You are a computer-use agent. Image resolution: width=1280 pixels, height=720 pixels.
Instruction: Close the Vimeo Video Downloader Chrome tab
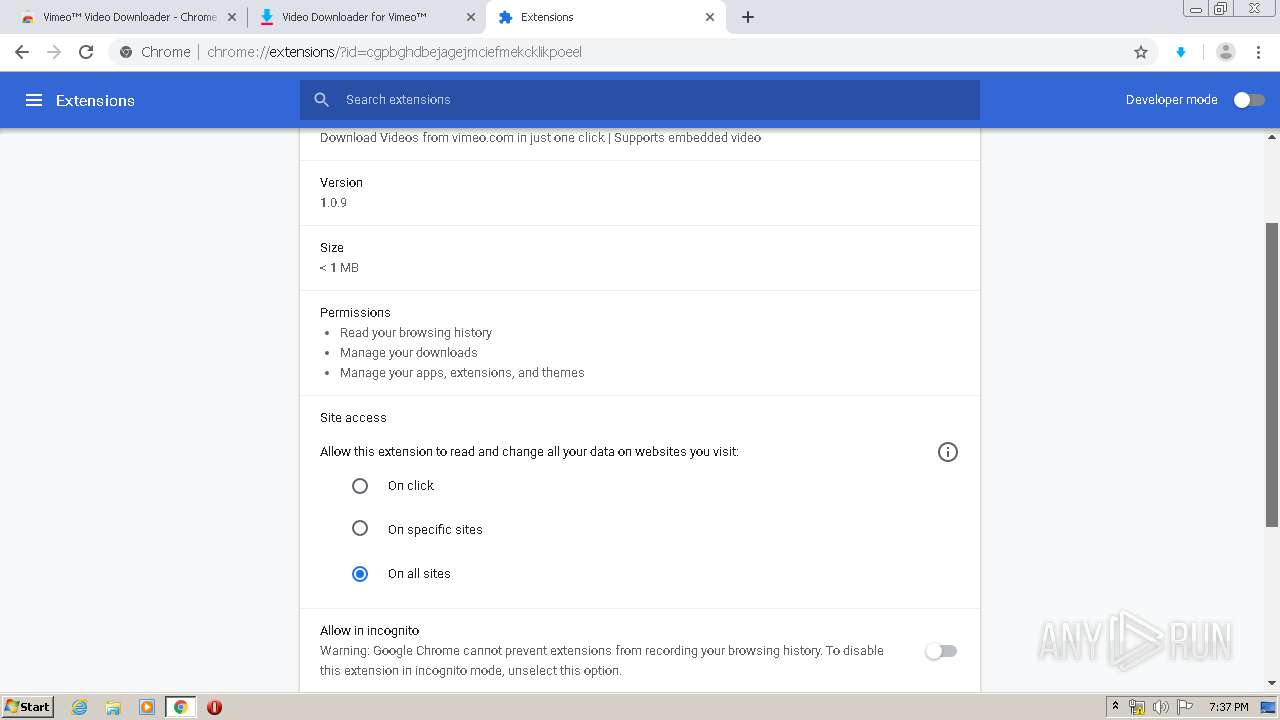tap(232, 17)
